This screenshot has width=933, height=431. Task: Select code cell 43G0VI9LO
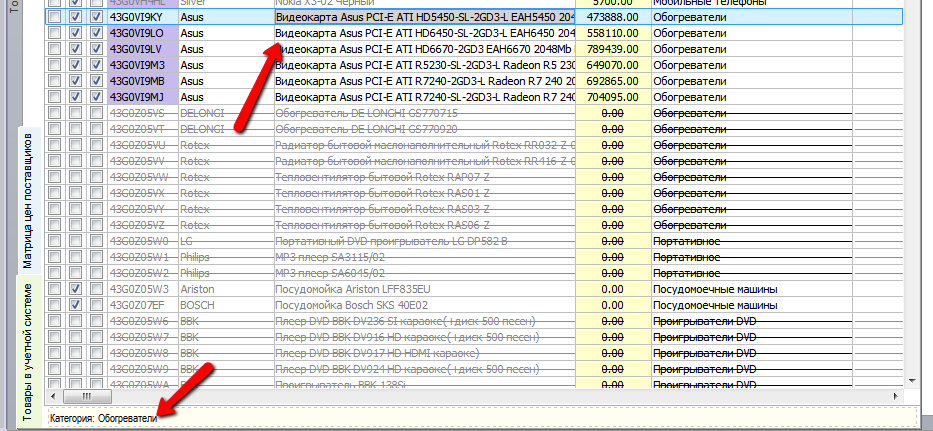(142, 33)
